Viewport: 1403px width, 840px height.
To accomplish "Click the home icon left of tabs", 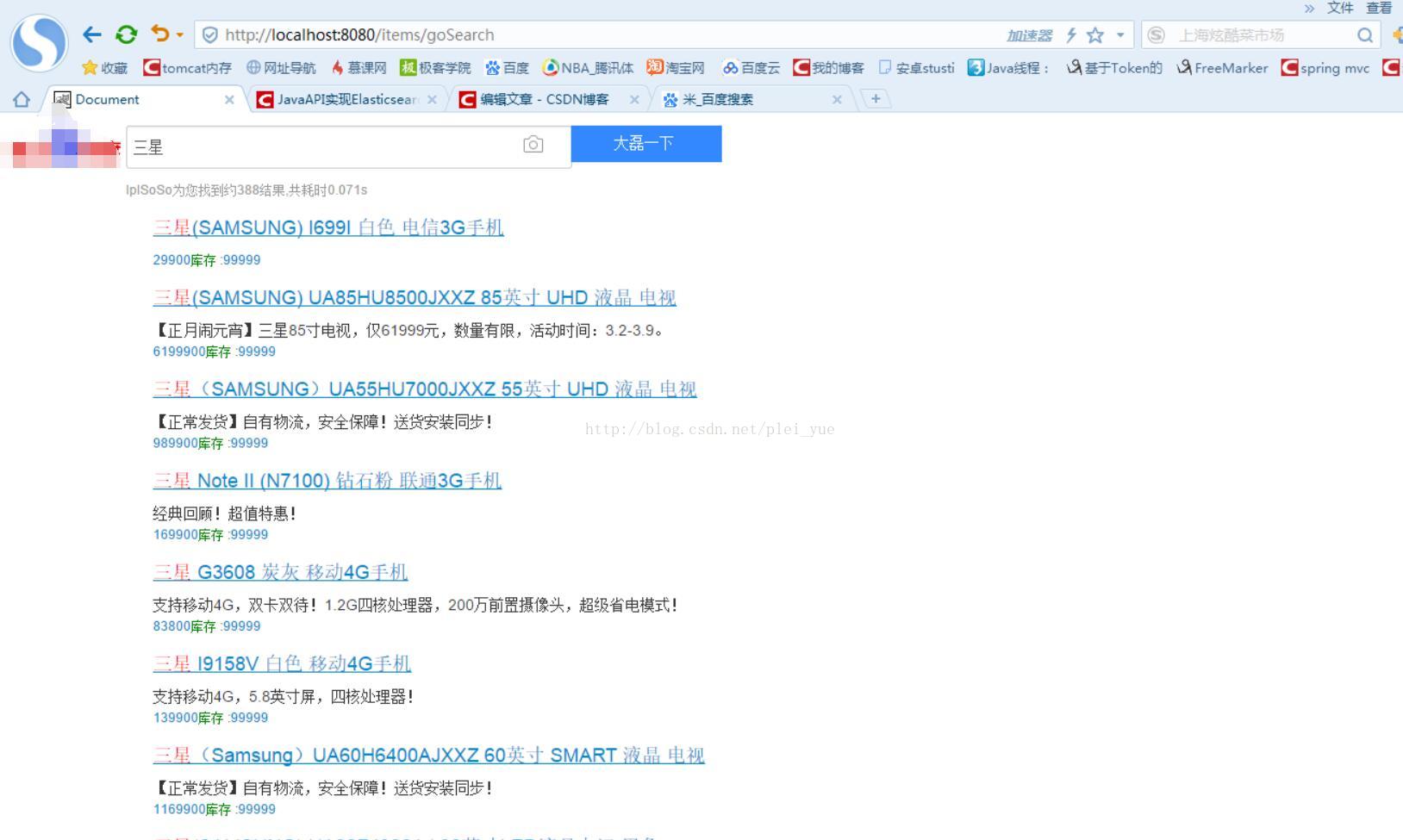I will [x=22, y=99].
